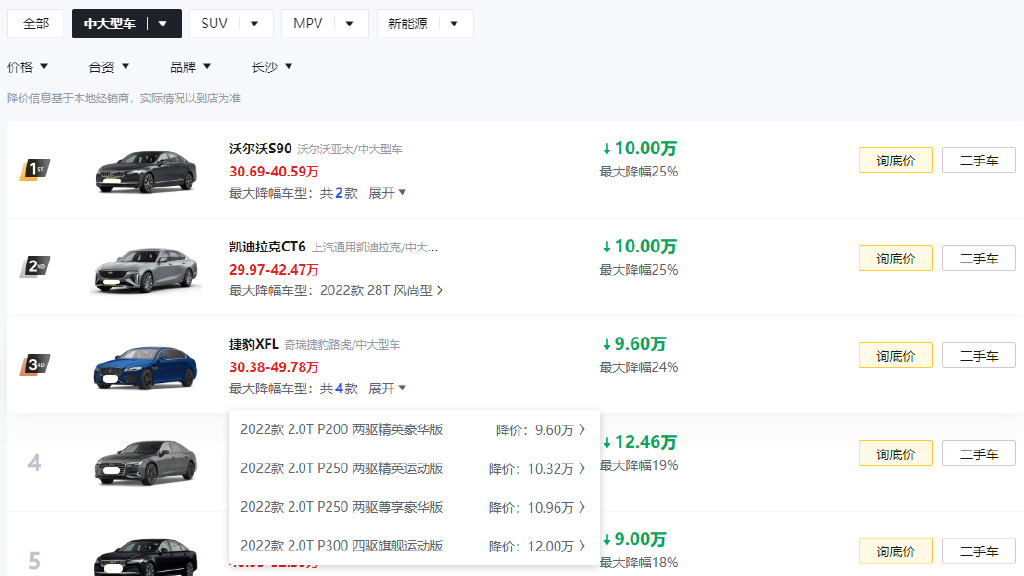This screenshot has width=1024, height=576.
Task: Open the 新能源 dropdown arrow
Action: (454, 24)
